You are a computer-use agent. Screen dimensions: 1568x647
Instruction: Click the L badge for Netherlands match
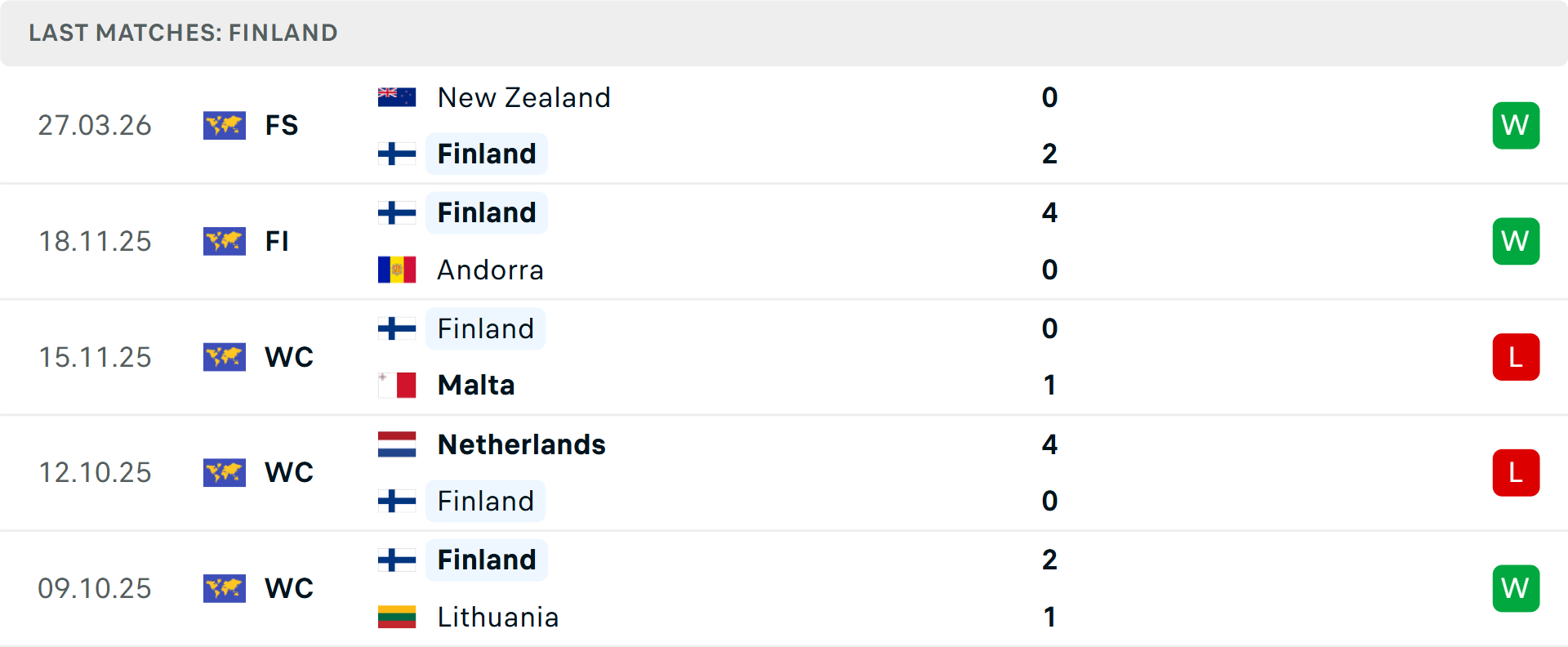pos(1516,472)
